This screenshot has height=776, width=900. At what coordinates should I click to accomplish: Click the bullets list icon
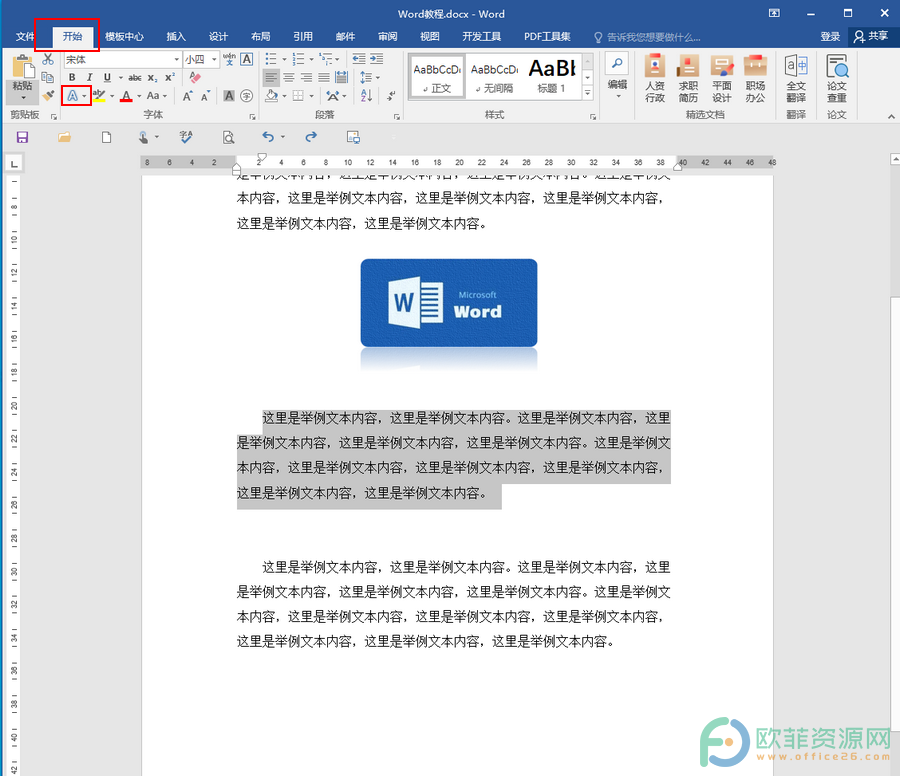point(271,59)
